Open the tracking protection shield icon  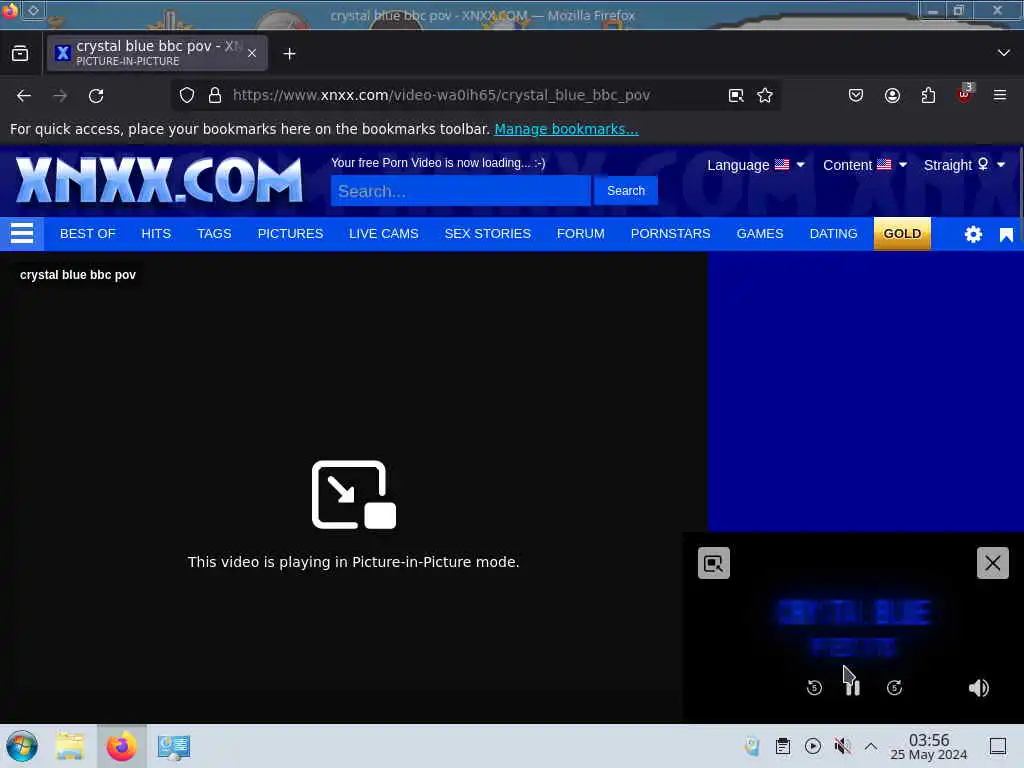click(187, 95)
